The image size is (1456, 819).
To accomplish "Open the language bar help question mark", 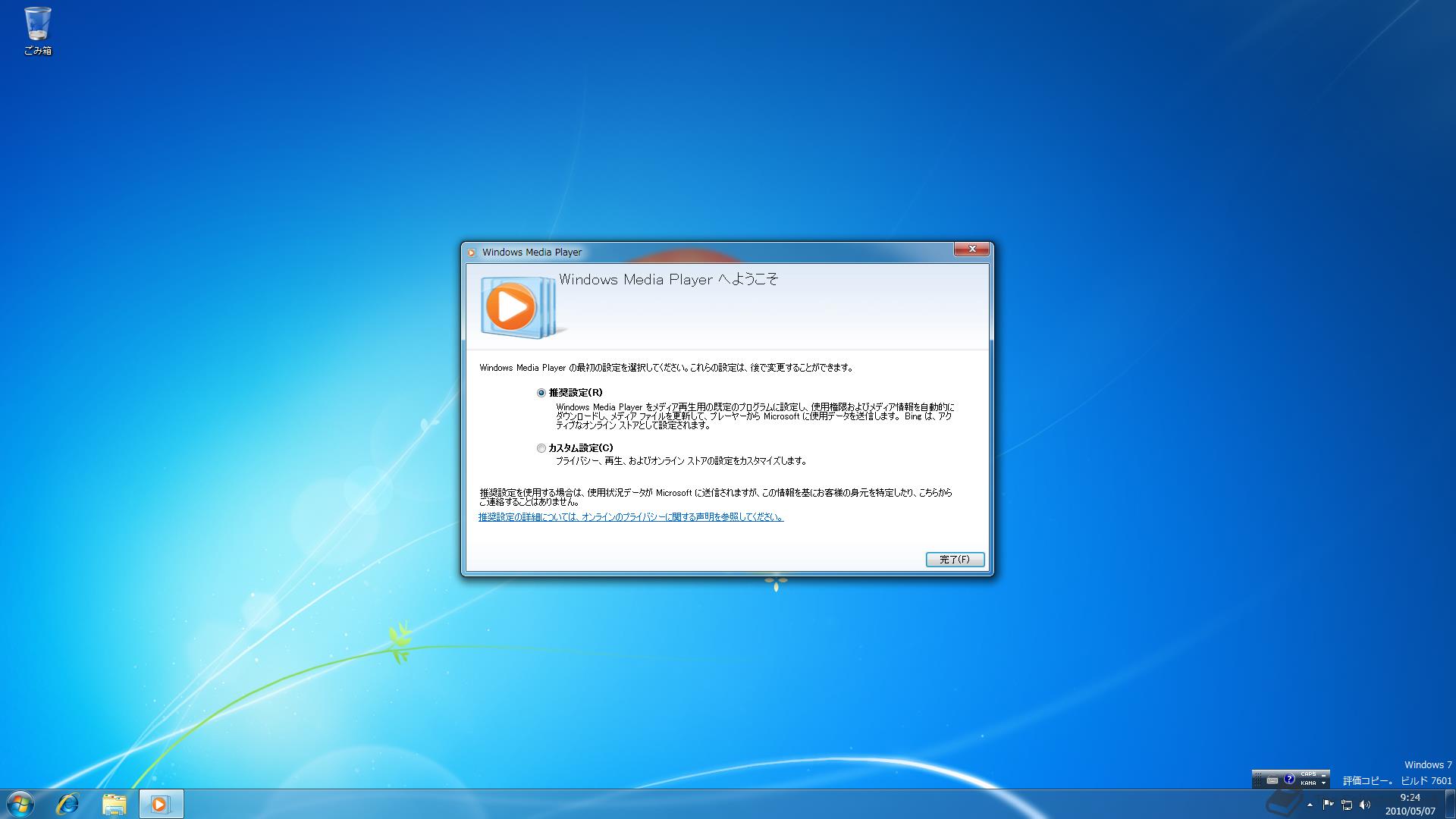I will (x=1289, y=779).
